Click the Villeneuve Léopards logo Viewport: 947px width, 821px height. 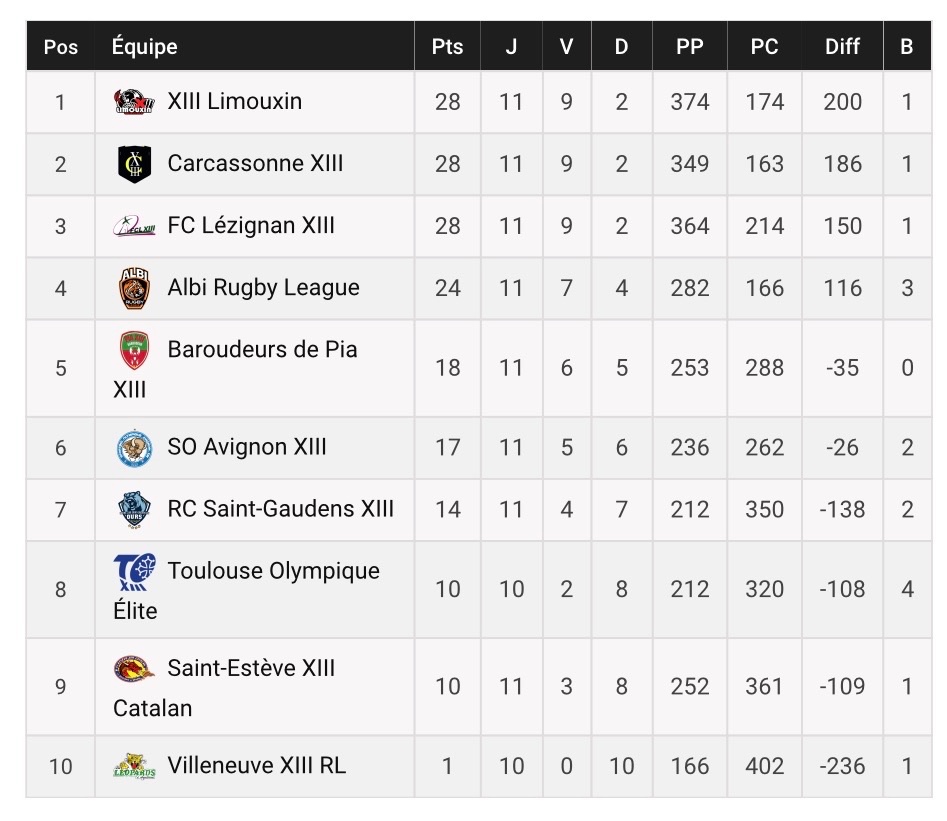click(x=134, y=766)
